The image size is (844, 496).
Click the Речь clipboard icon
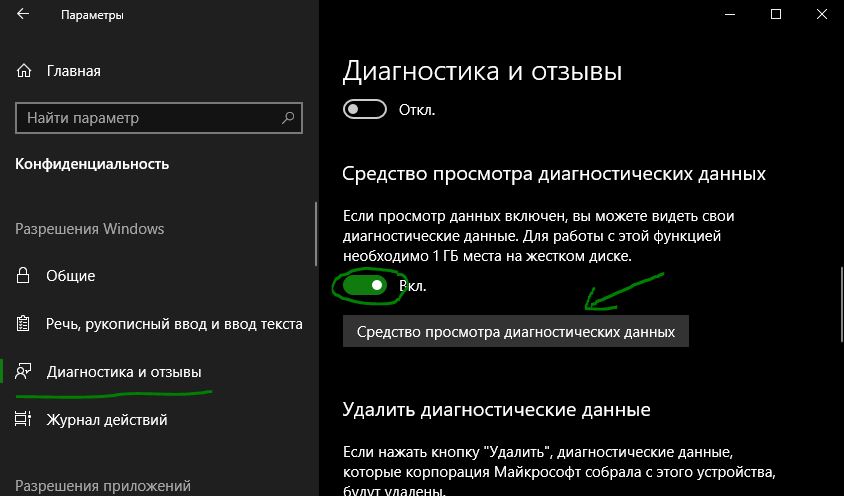point(23,324)
